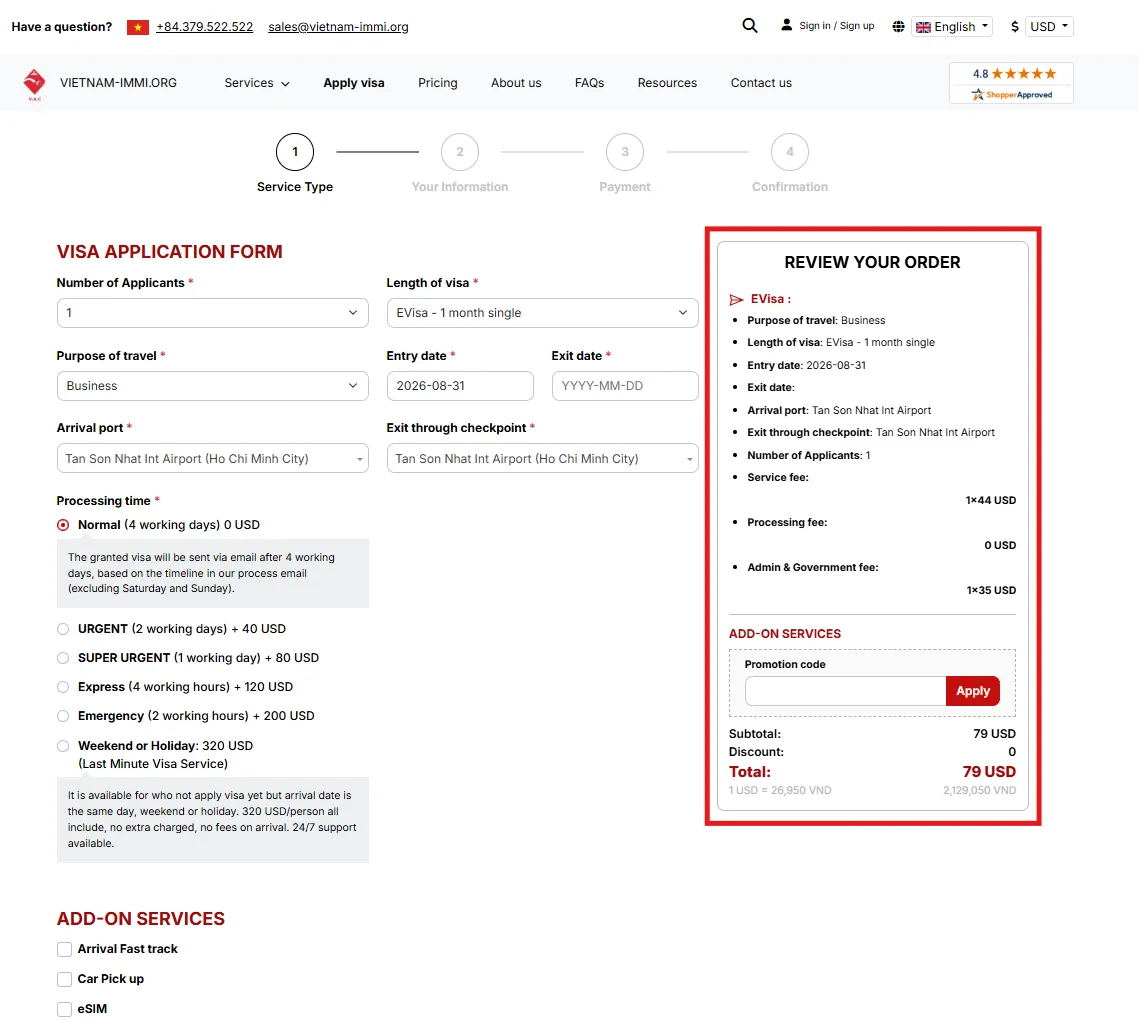
Task: Click the dollar sign currency icon
Action: coord(1015,27)
